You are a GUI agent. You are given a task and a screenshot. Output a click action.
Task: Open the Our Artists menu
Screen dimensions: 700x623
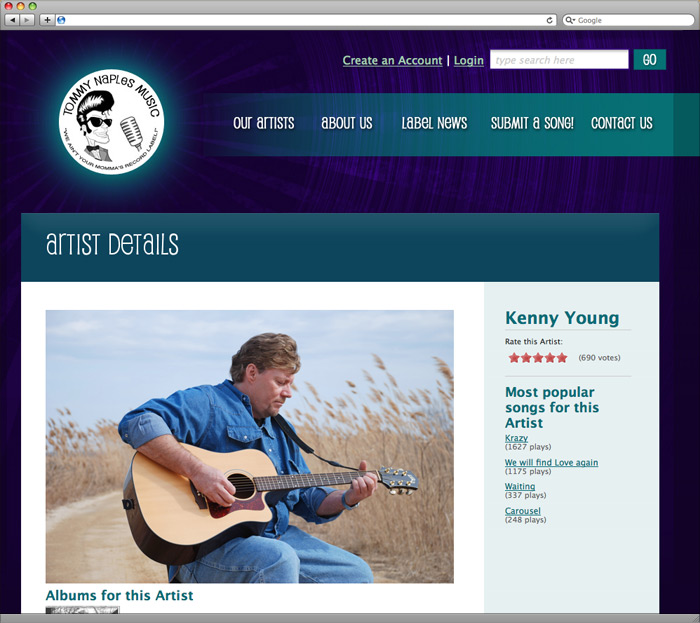pos(263,123)
